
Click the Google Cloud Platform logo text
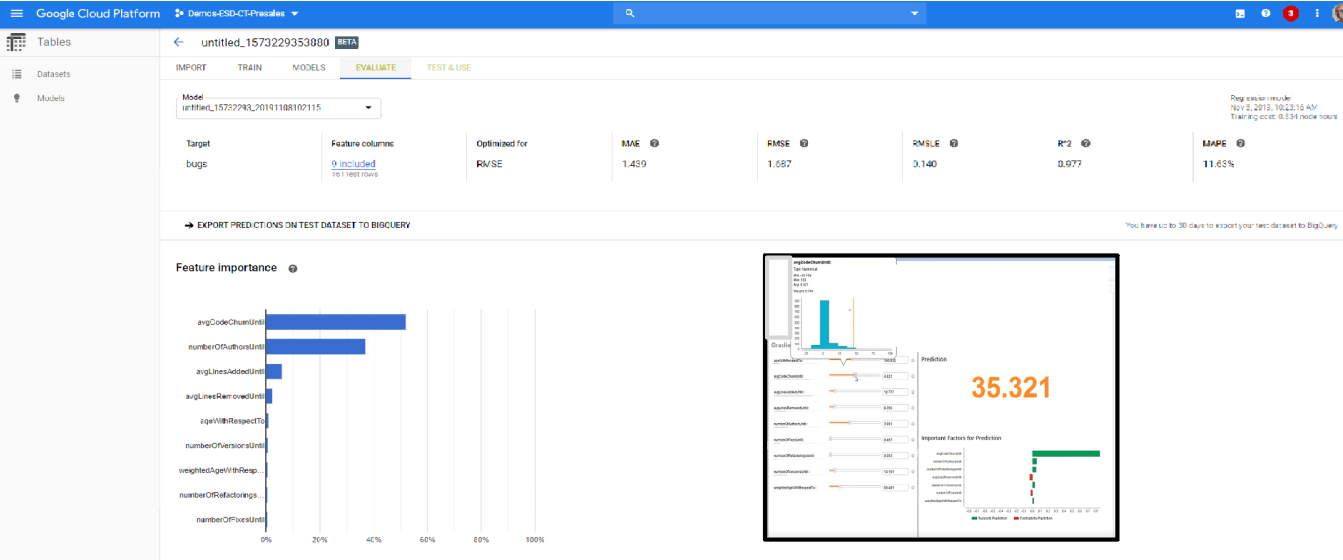[x=98, y=14]
